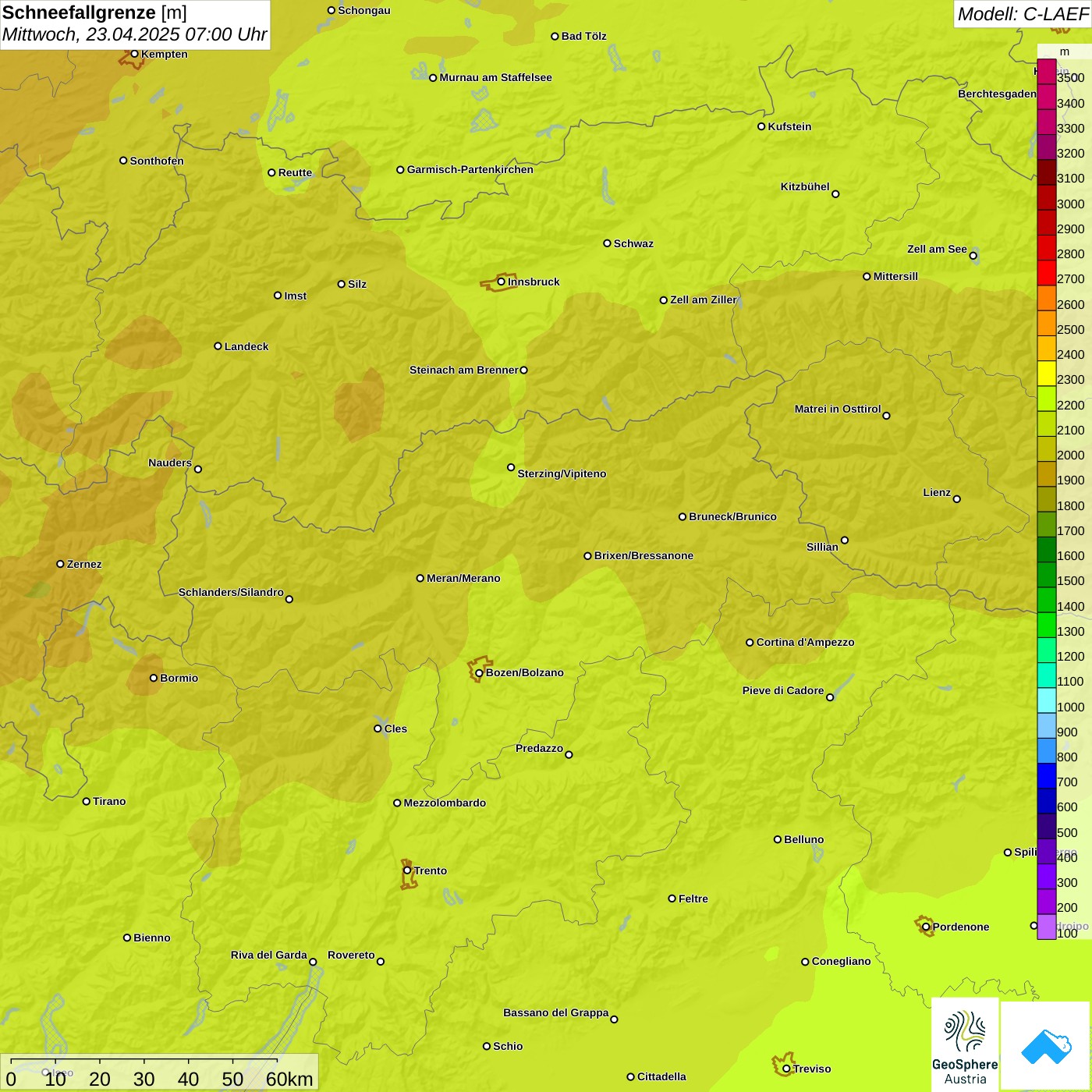This screenshot has height=1092, width=1092.
Task: Click the Treviso city marker circle
Action: pyautogui.click(x=786, y=1069)
